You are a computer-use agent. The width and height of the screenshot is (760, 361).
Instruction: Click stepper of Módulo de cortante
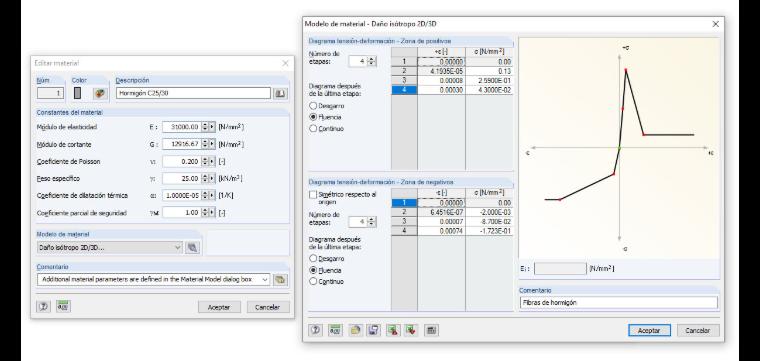tap(205, 144)
